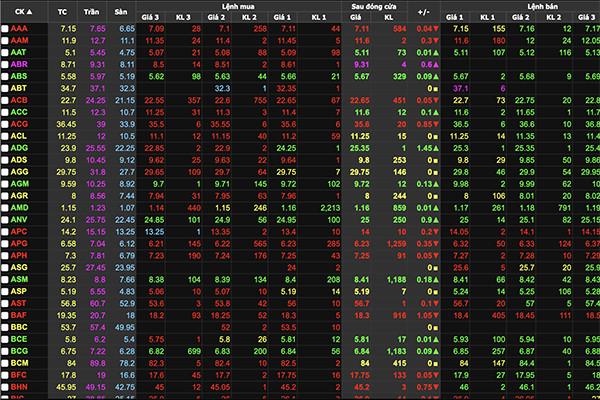Select AMD buy volume 2,213
The width and height of the screenshot is (600, 400).
coord(330,208)
